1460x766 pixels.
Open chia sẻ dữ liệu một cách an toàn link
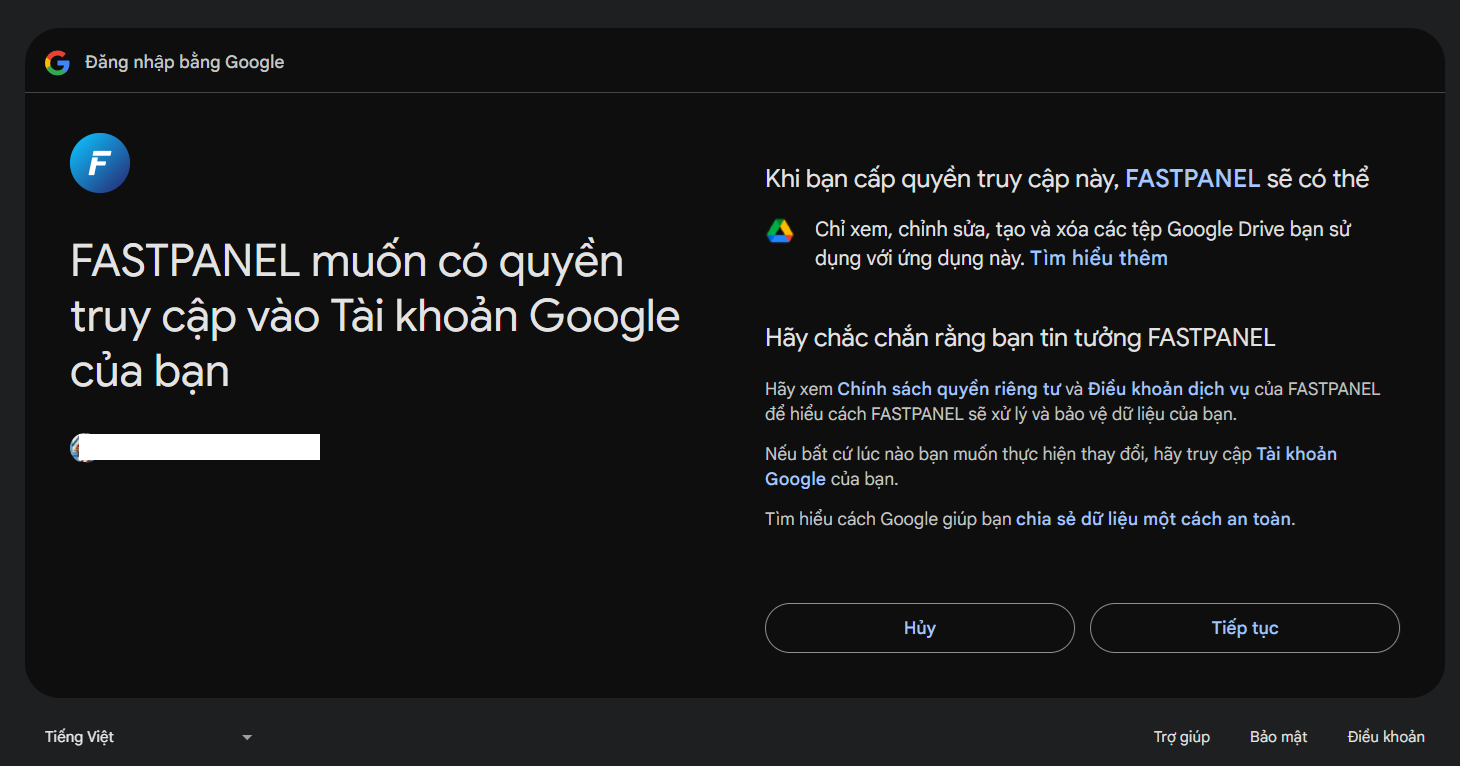click(x=1153, y=519)
